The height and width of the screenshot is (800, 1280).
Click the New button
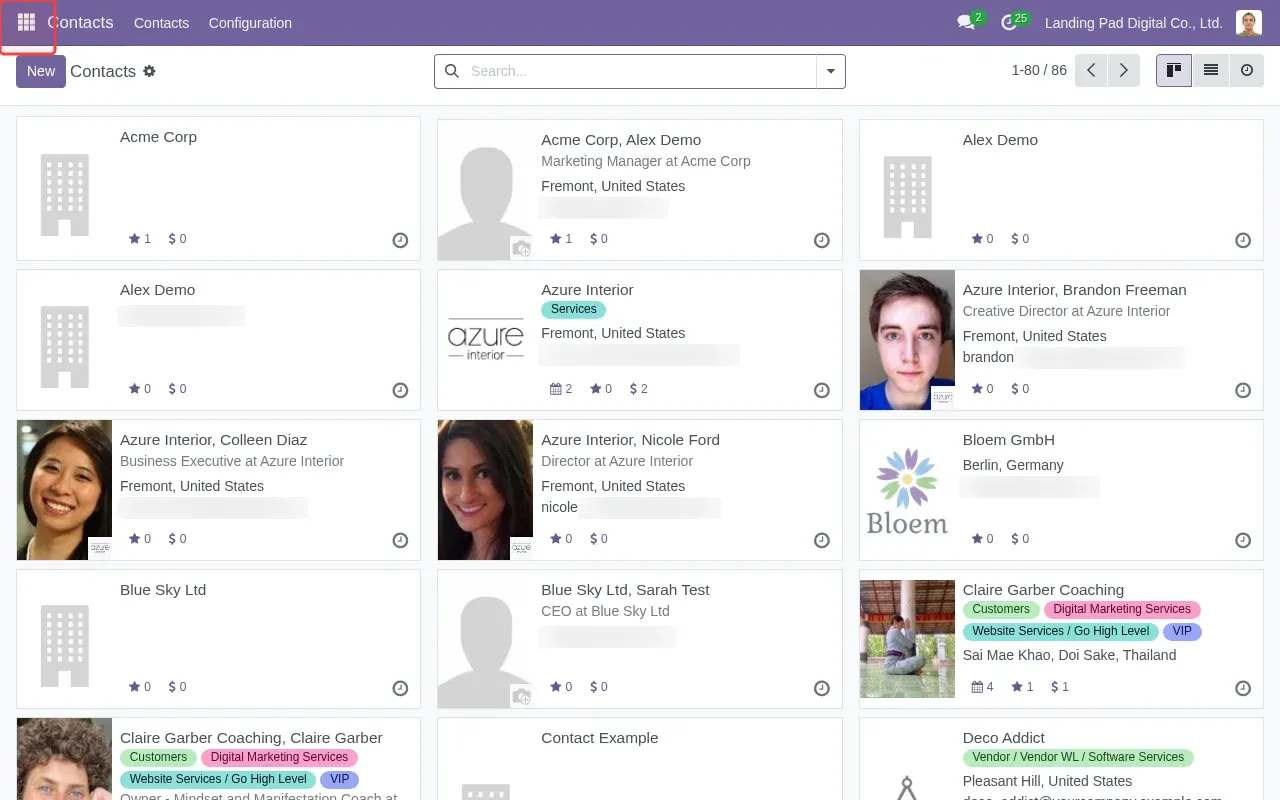[41, 71]
